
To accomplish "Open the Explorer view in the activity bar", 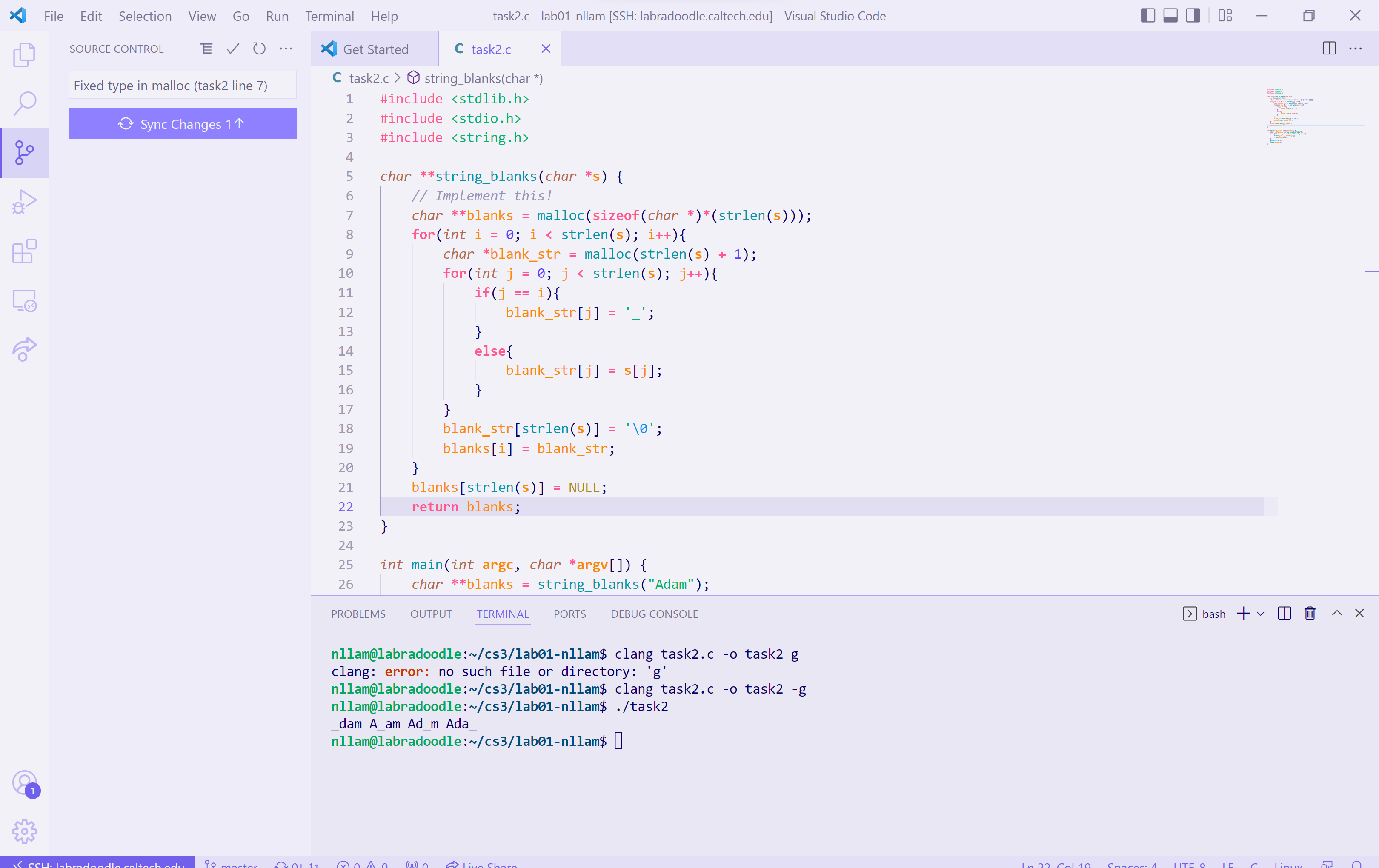I will (24, 55).
